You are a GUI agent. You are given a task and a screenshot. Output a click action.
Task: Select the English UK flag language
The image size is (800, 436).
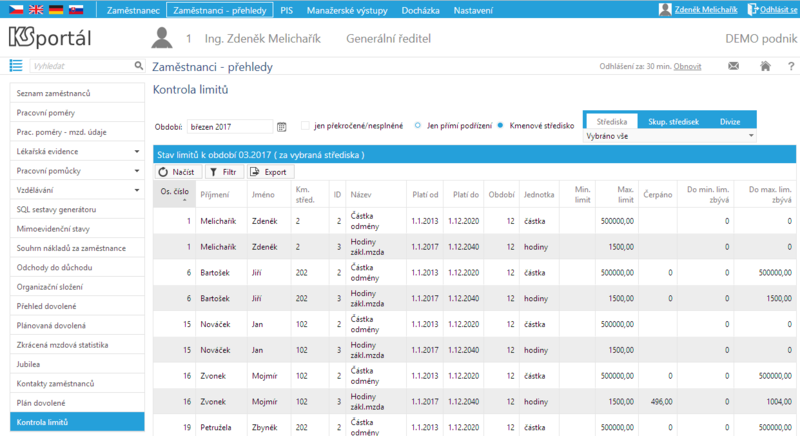click(36, 9)
